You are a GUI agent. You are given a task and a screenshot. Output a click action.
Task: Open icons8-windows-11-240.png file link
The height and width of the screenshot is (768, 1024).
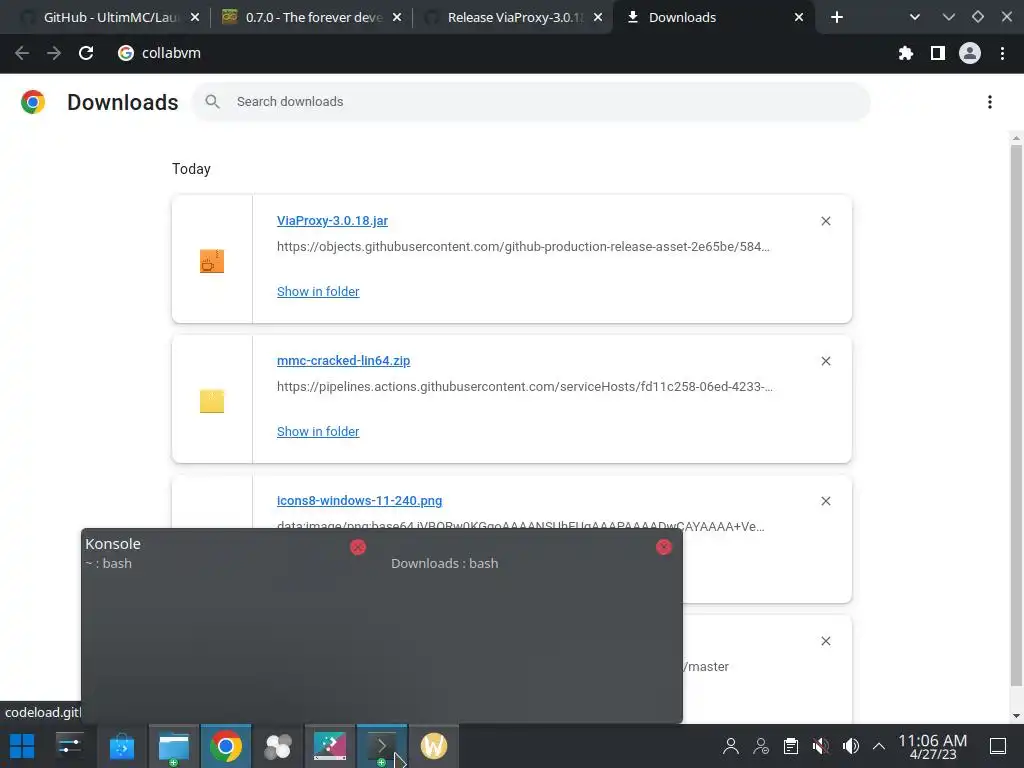[x=359, y=500]
